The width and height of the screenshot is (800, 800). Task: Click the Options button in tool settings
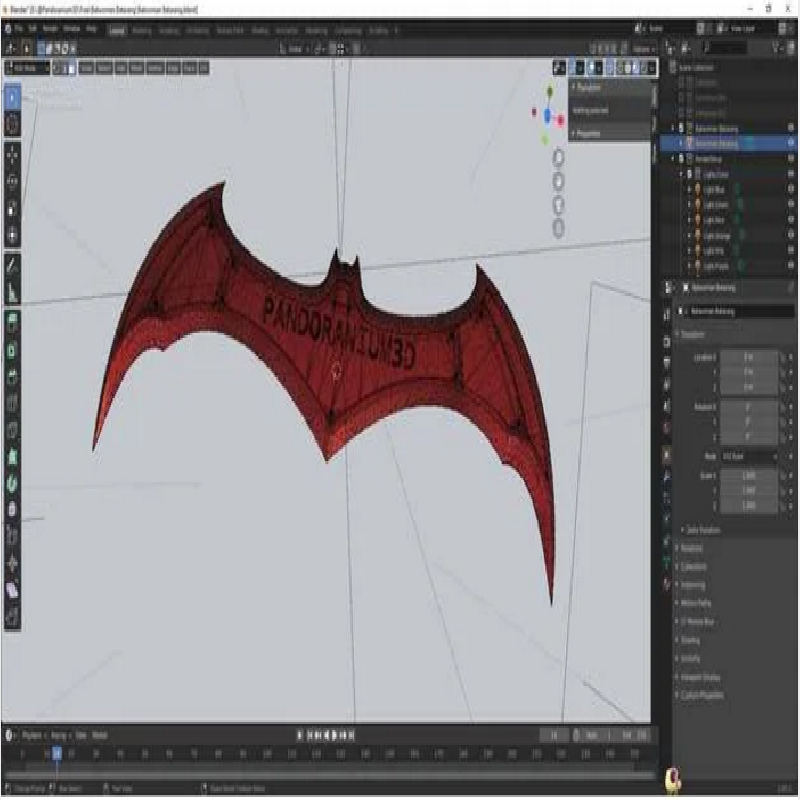coord(643,49)
